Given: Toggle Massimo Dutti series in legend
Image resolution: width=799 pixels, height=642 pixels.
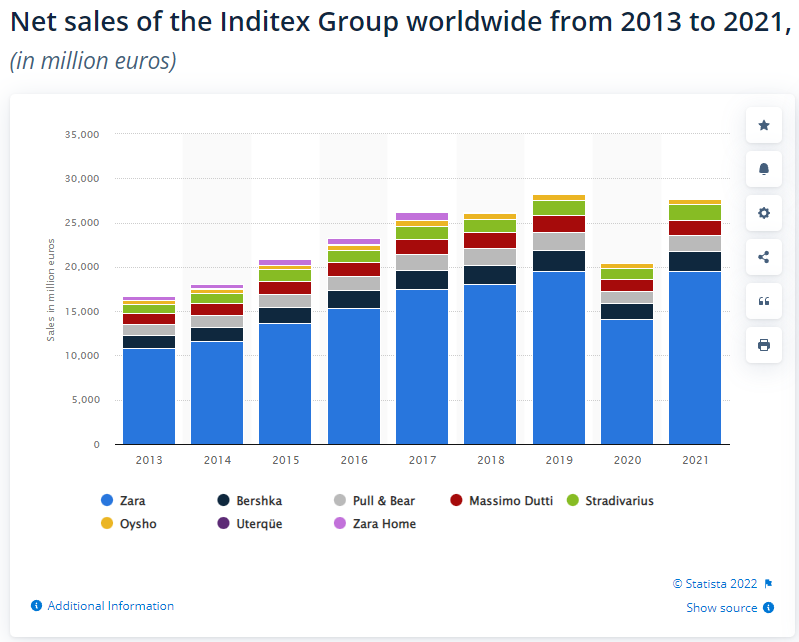Looking at the screenshot, I should [502, 501].
